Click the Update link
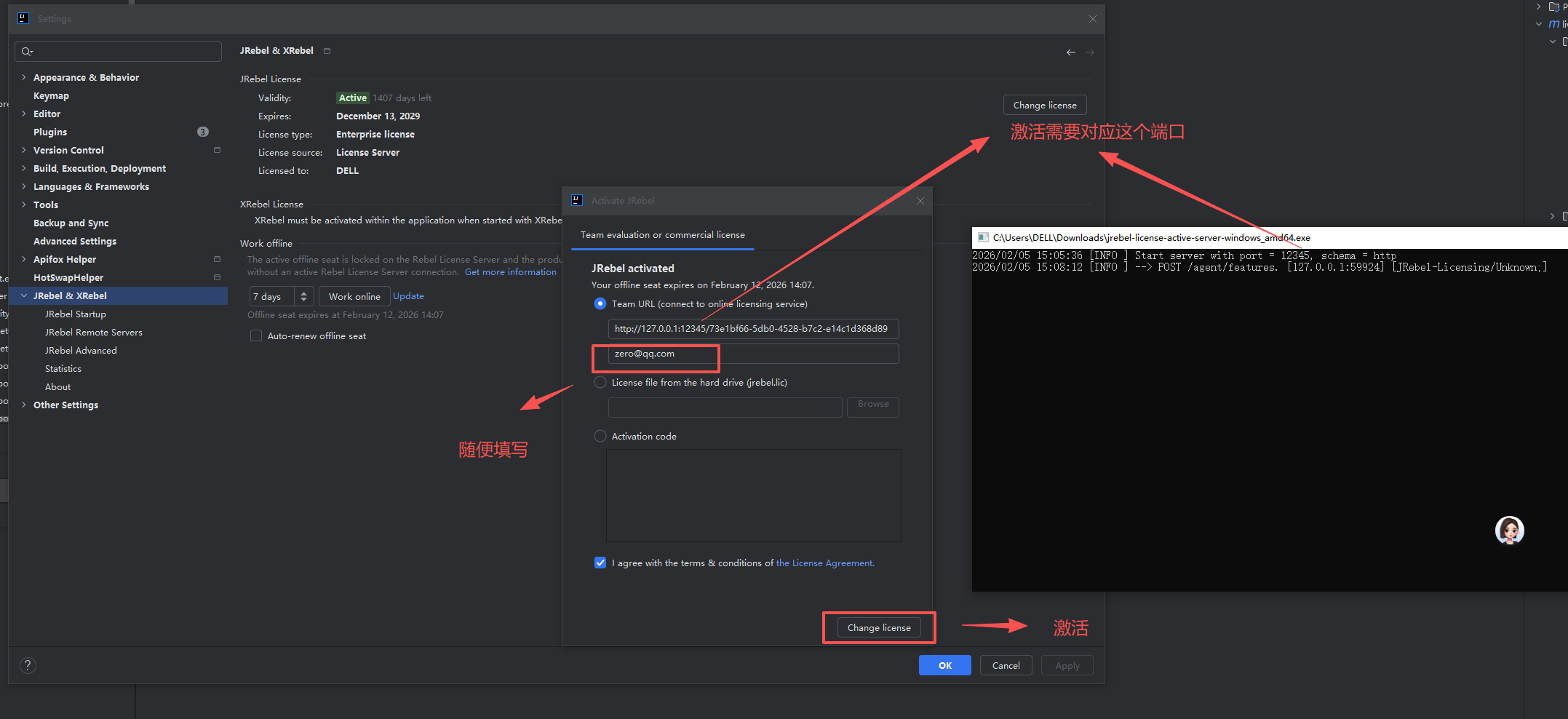Viewport: 1568px width, 719px height. pos(408,296)
